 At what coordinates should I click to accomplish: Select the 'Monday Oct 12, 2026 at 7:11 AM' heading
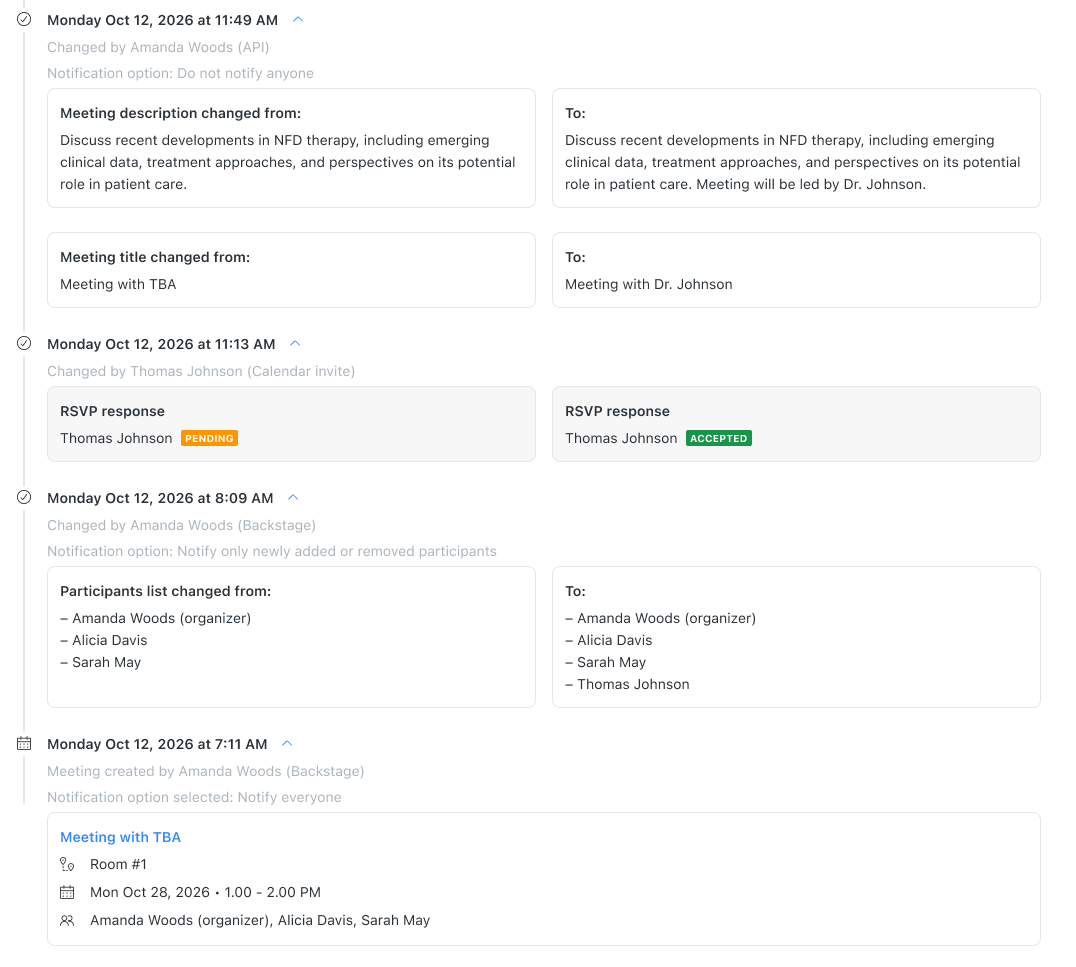(157, 744)
